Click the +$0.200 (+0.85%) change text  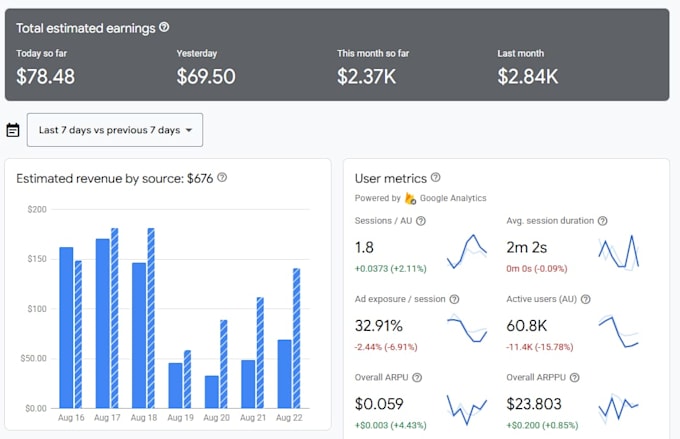[542, 426]
